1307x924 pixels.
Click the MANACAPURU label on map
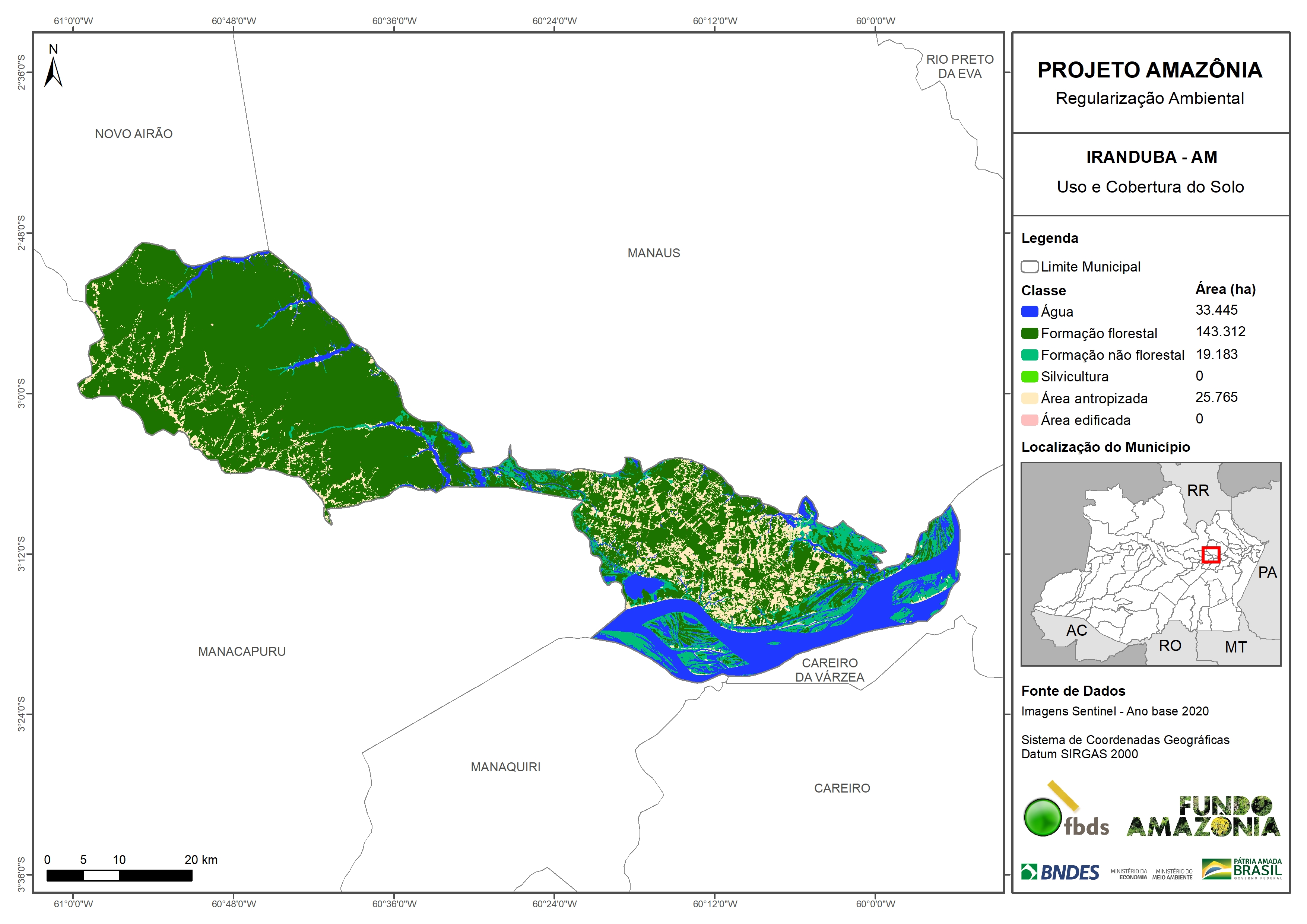242,651
